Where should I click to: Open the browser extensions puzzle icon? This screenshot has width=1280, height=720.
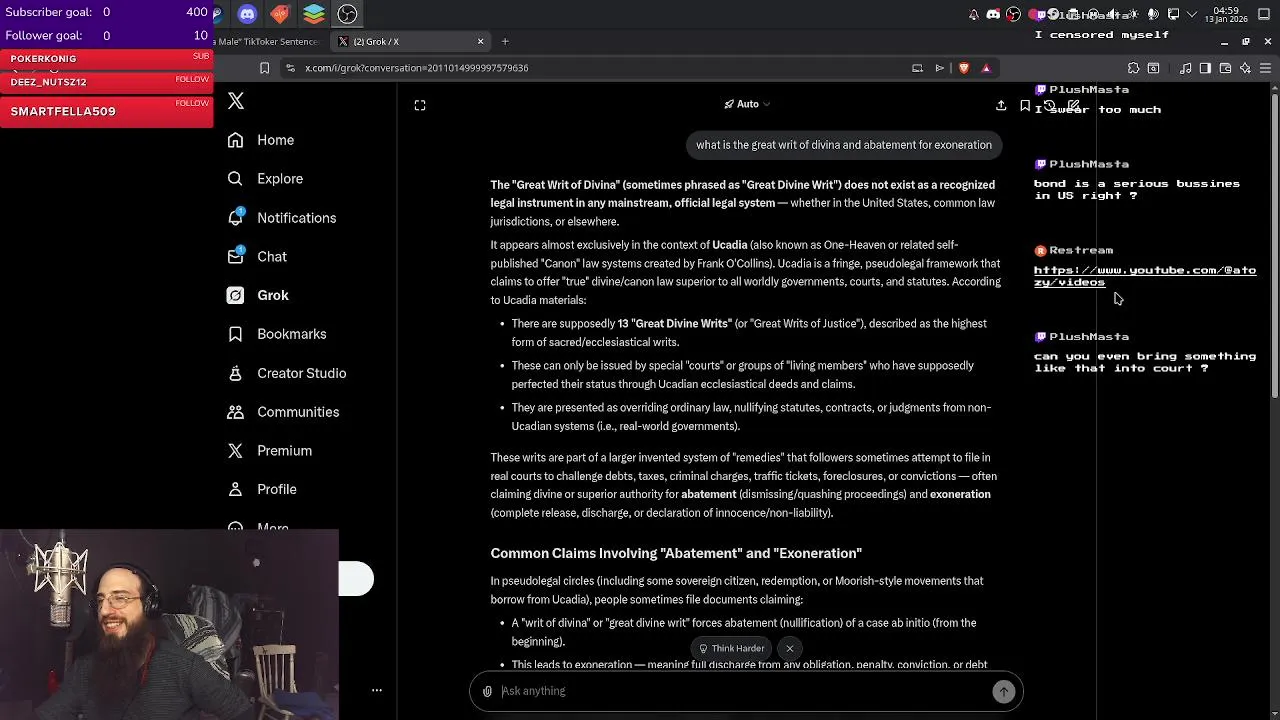click(1133, 68)
